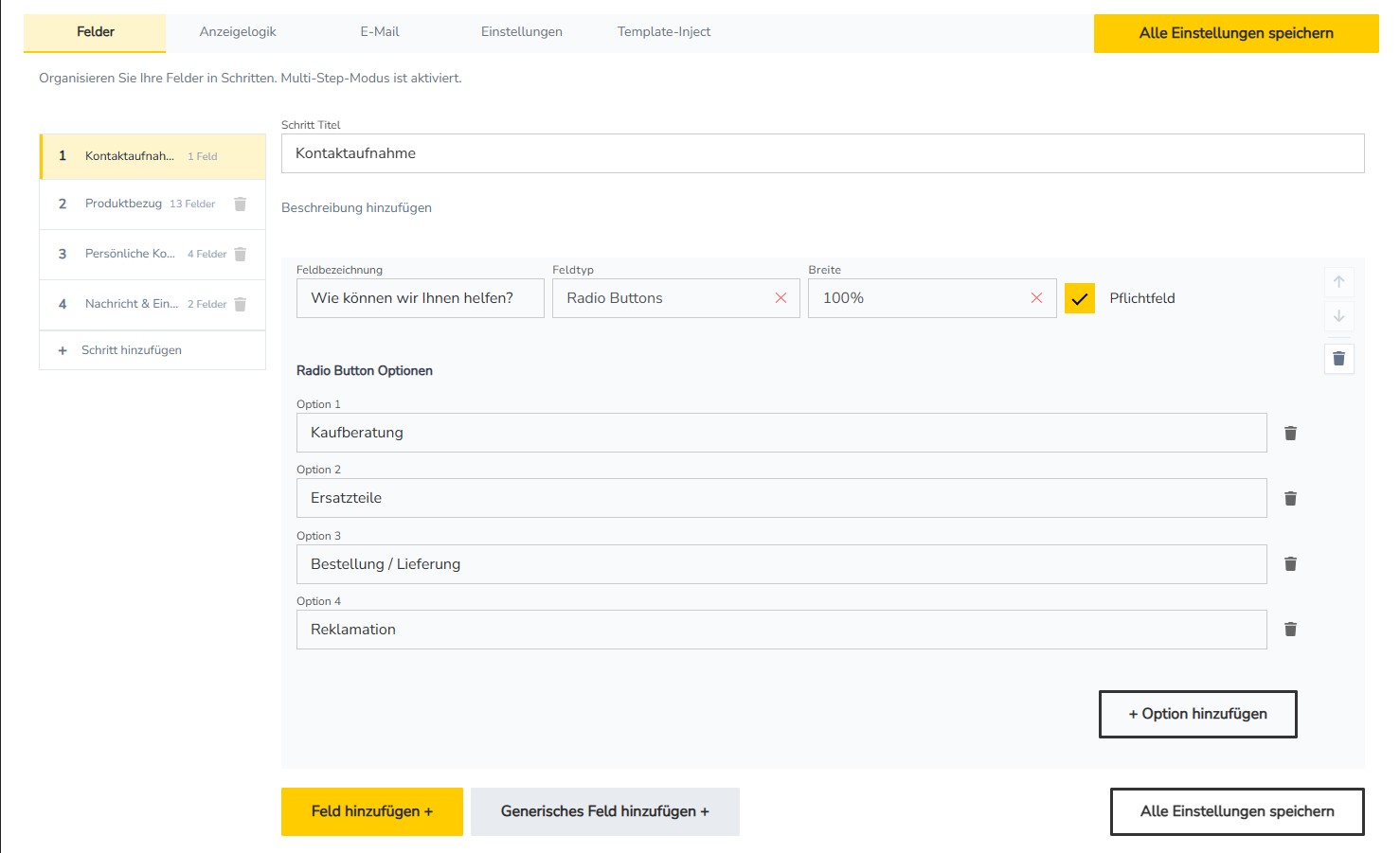This screenshot has width=1400, height=853.
Task: Click the Option 2 Ersatzteile input
Action: coord(781,498)
